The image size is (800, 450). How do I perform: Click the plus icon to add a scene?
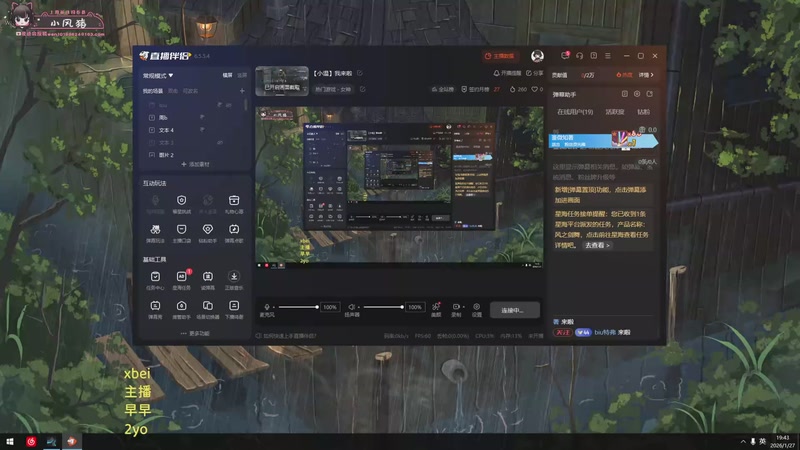[242, 91]
